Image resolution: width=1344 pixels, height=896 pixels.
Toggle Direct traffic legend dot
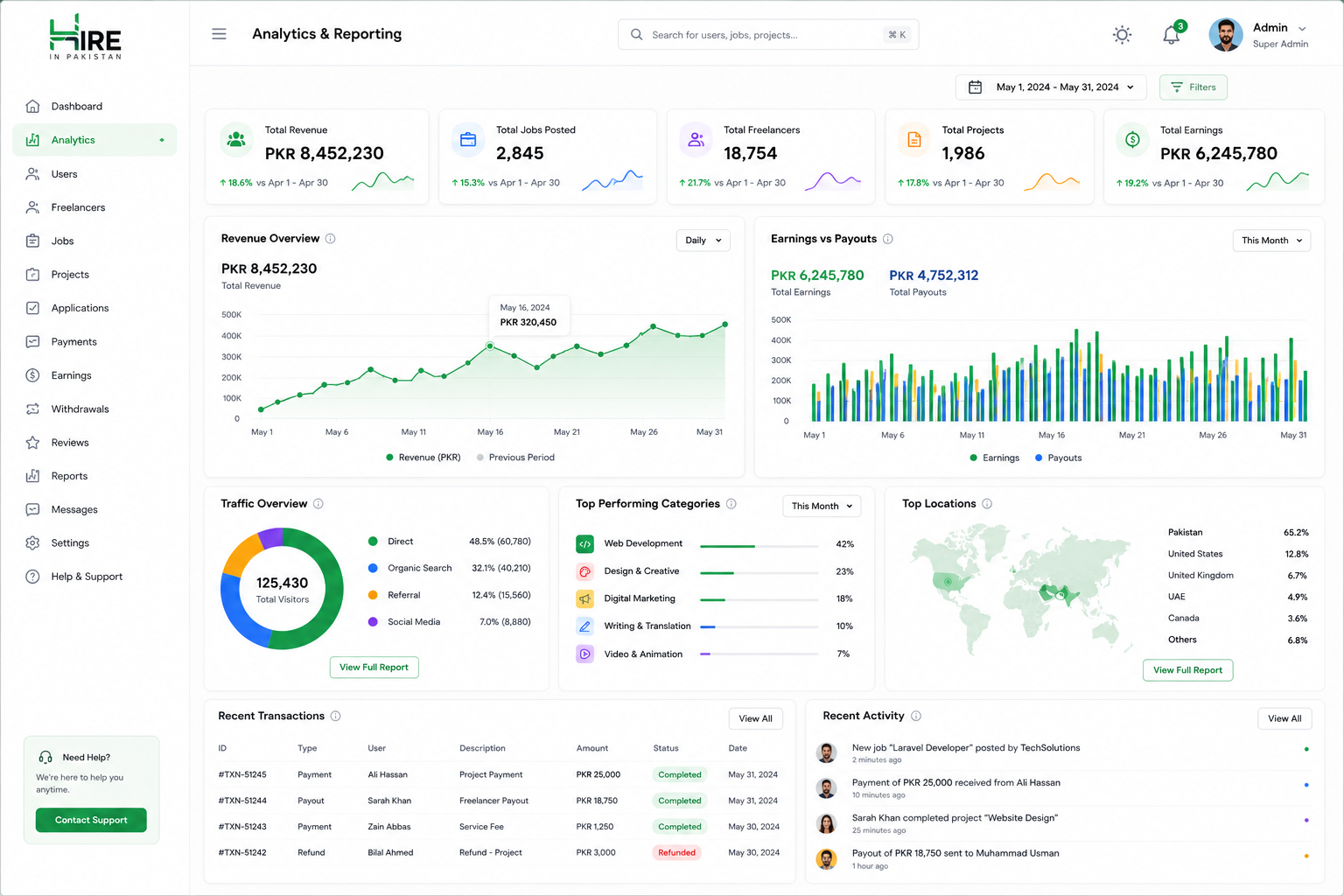coord(373,542)
